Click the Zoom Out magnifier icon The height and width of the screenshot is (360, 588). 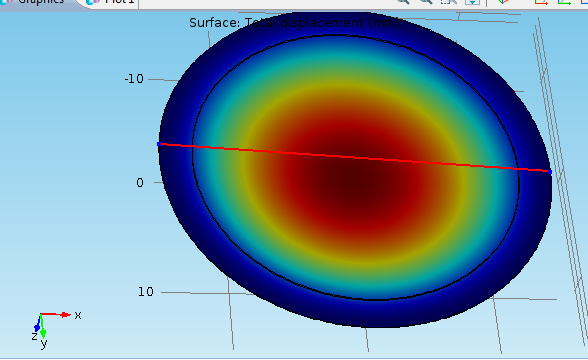tap(426, 2)
